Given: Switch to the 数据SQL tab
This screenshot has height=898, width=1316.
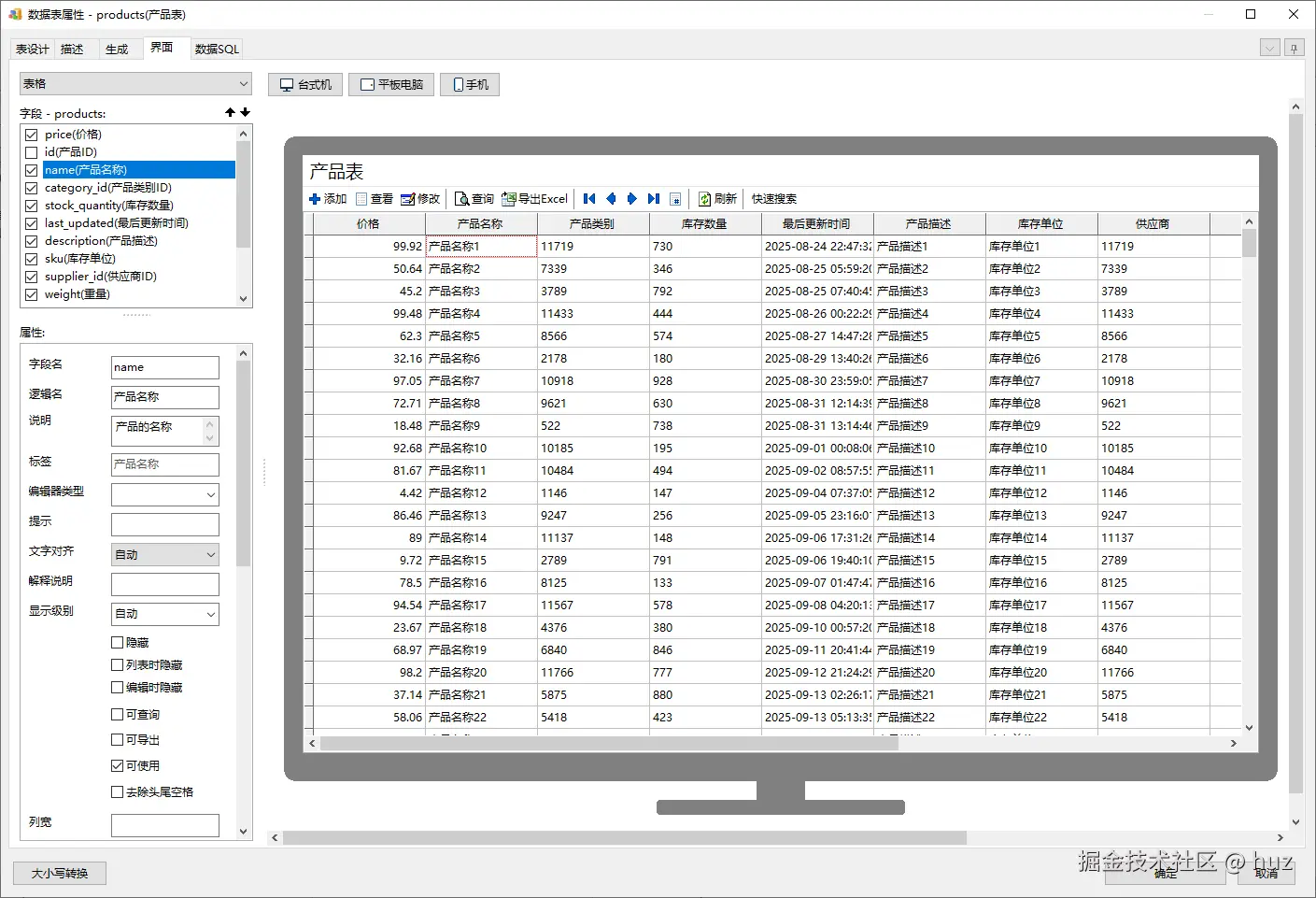Looking at the screenshot, I should 217,50.
